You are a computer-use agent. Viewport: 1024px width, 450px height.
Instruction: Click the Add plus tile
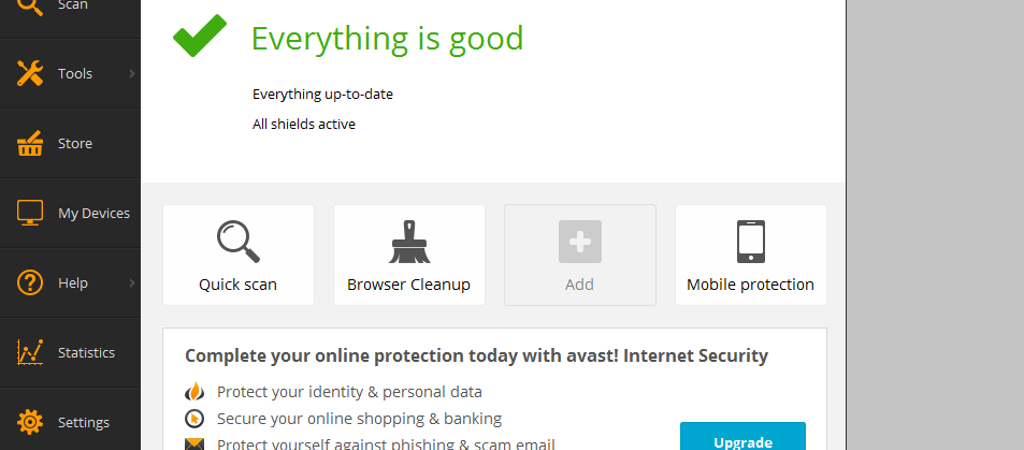580,255
